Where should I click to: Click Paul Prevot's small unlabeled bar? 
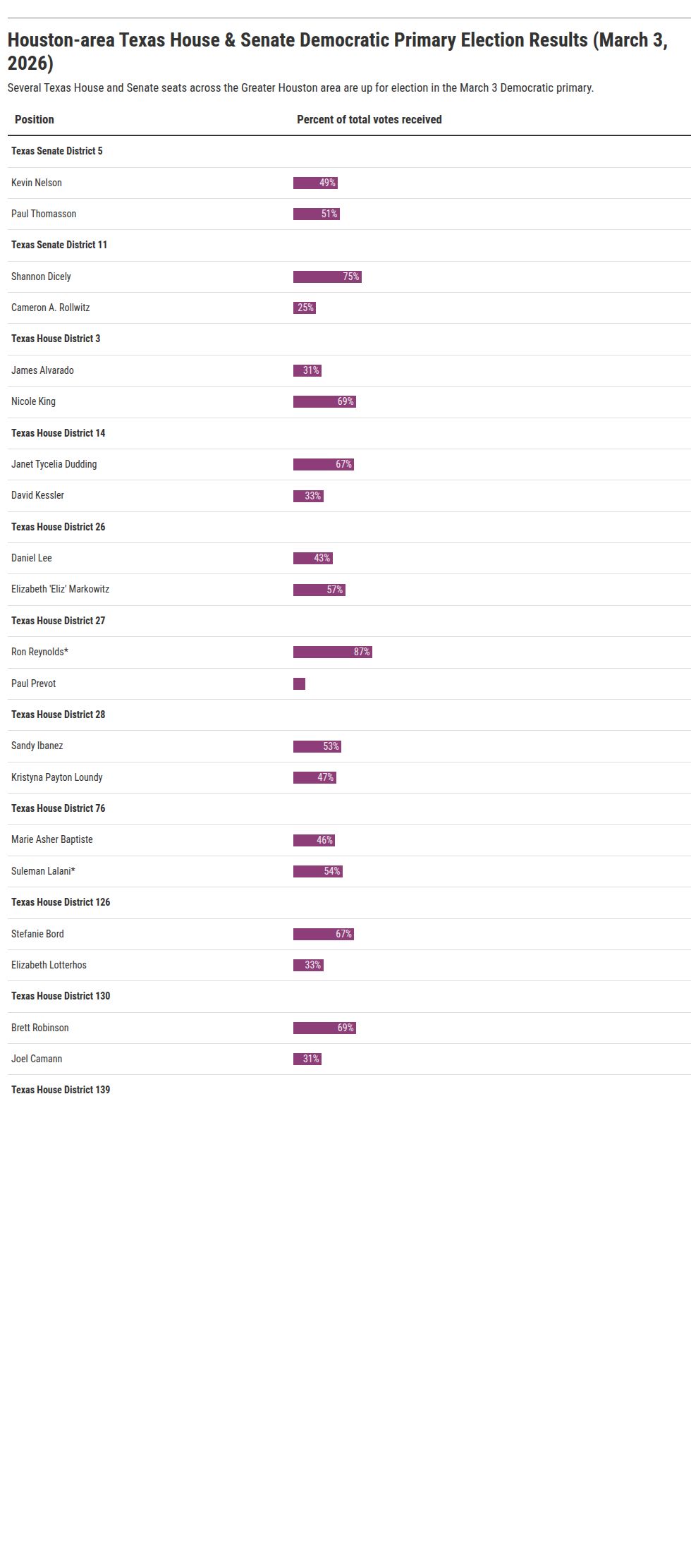pyautogui.click(x=299, y=683)
